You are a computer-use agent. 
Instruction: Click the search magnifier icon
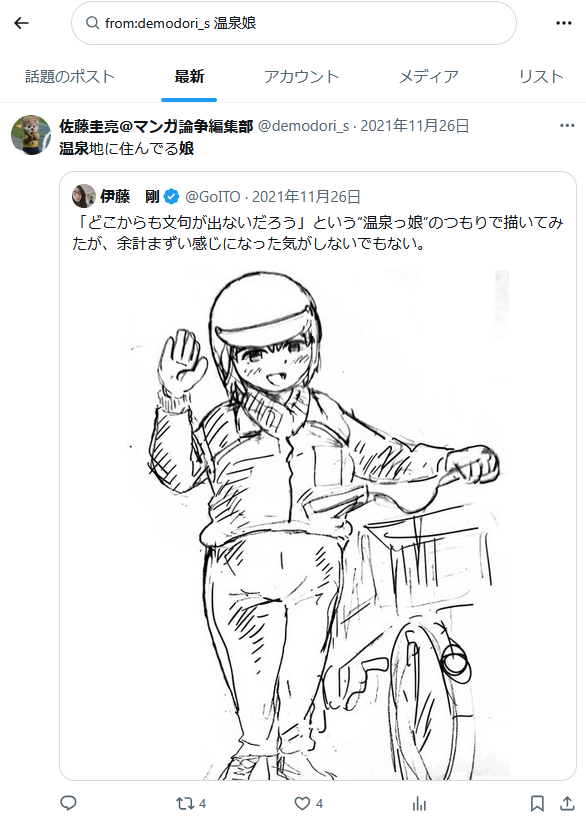coord(92,23)
